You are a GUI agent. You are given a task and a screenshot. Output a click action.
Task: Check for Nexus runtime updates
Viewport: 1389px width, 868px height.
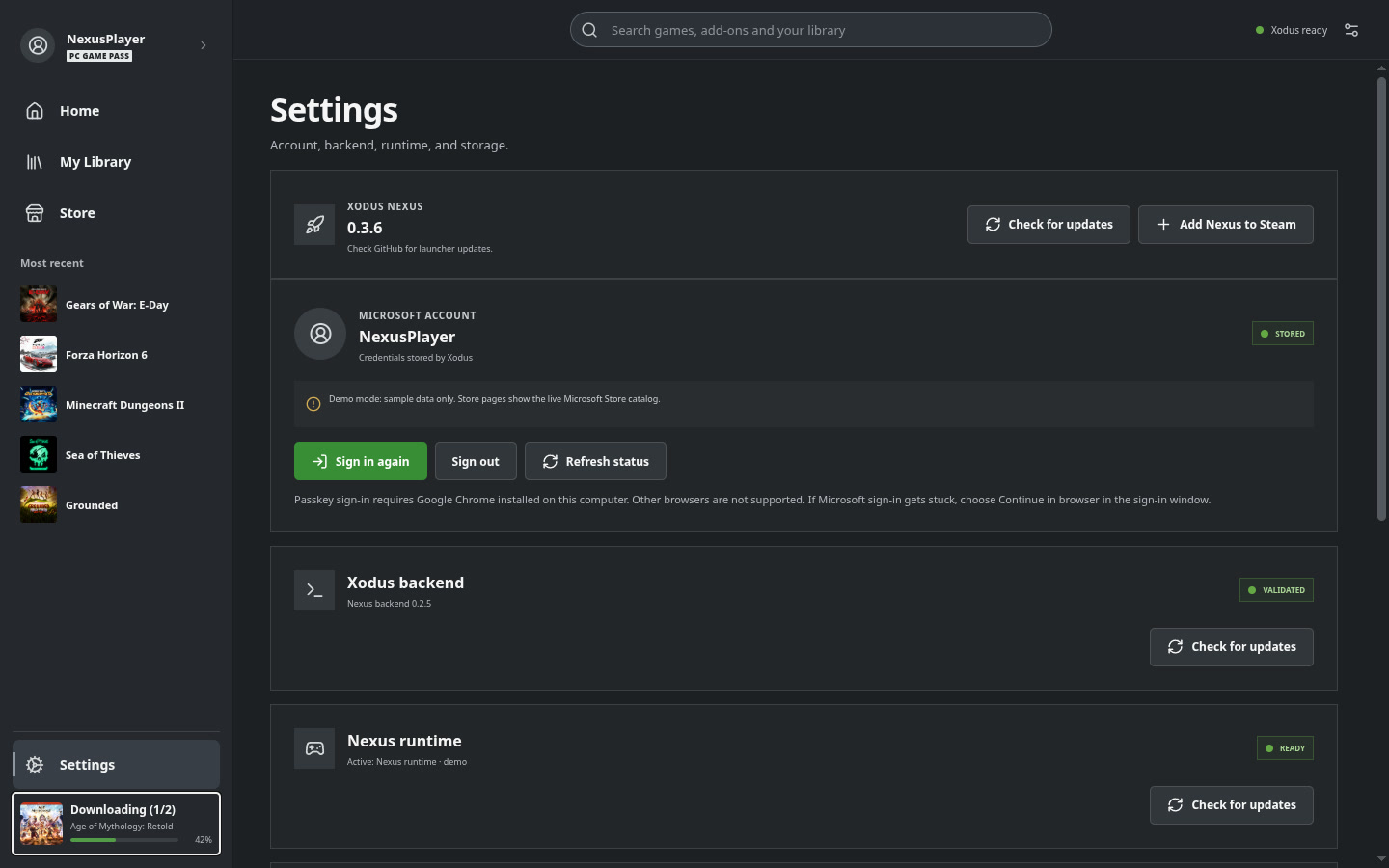tap(1232, 805)
